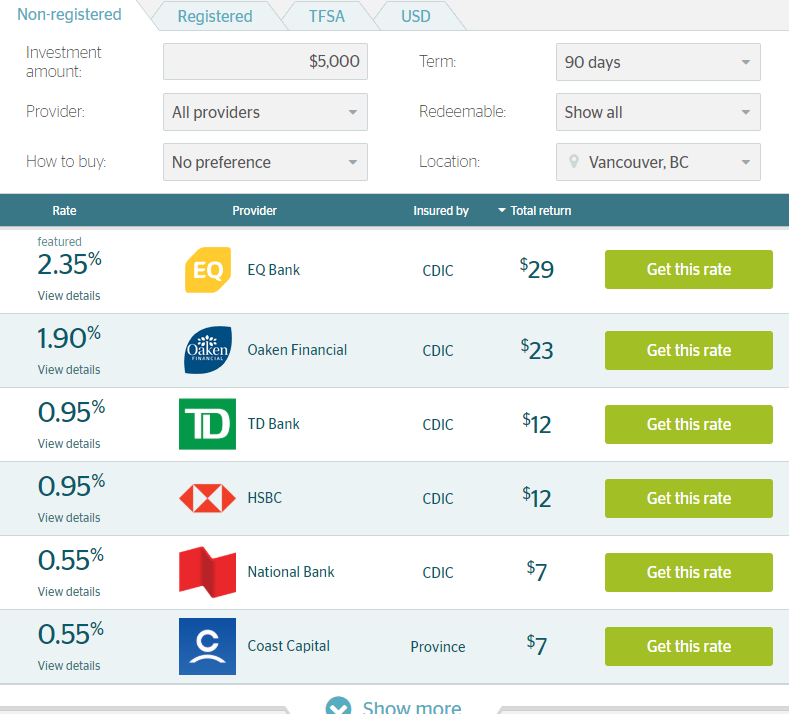Click the Oaken Financial logo
The height and width of the screenshot is (714, 789).
point(208,350)
